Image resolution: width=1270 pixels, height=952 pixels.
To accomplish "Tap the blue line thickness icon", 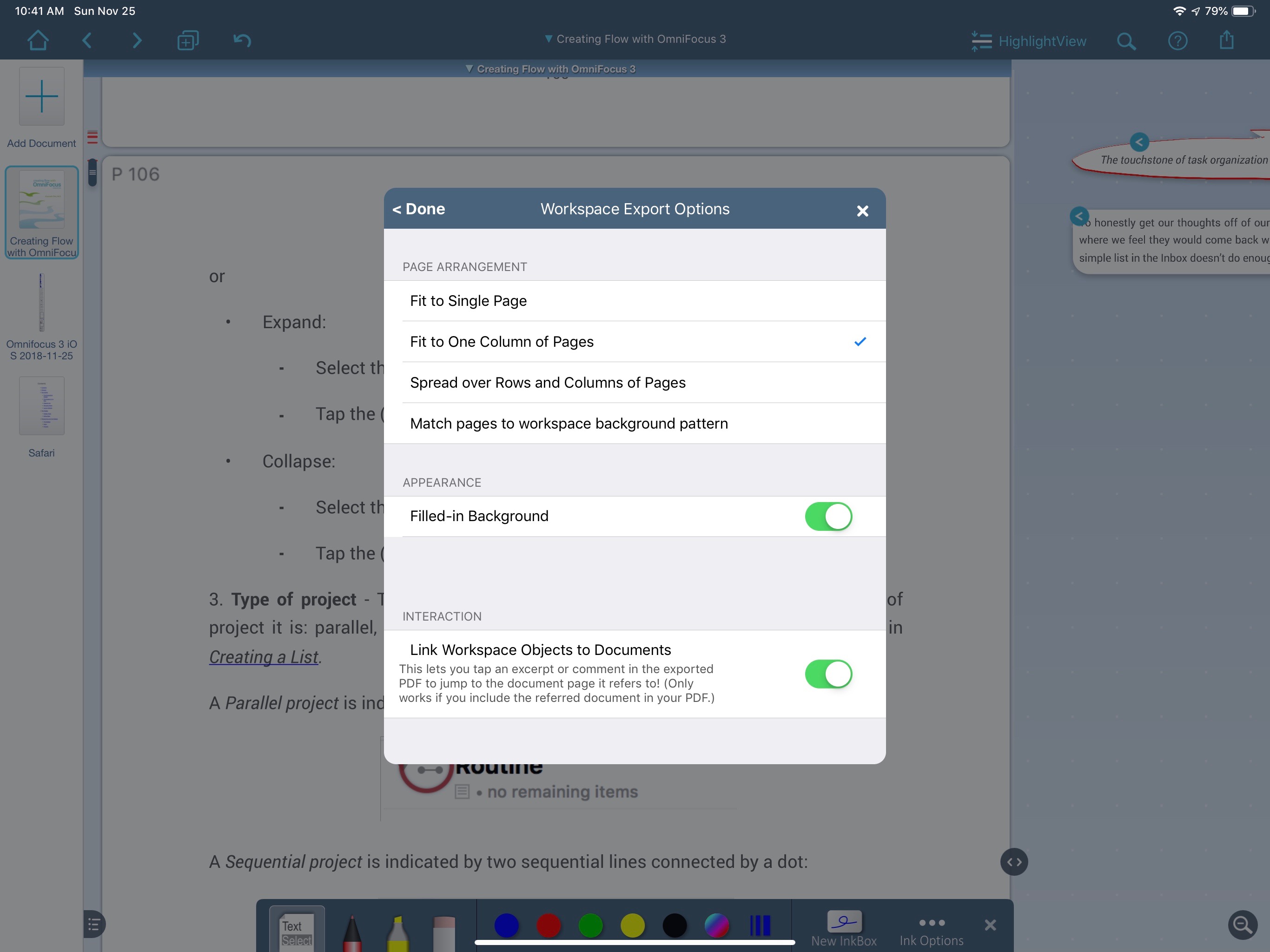I will click(x=760, y=925).
